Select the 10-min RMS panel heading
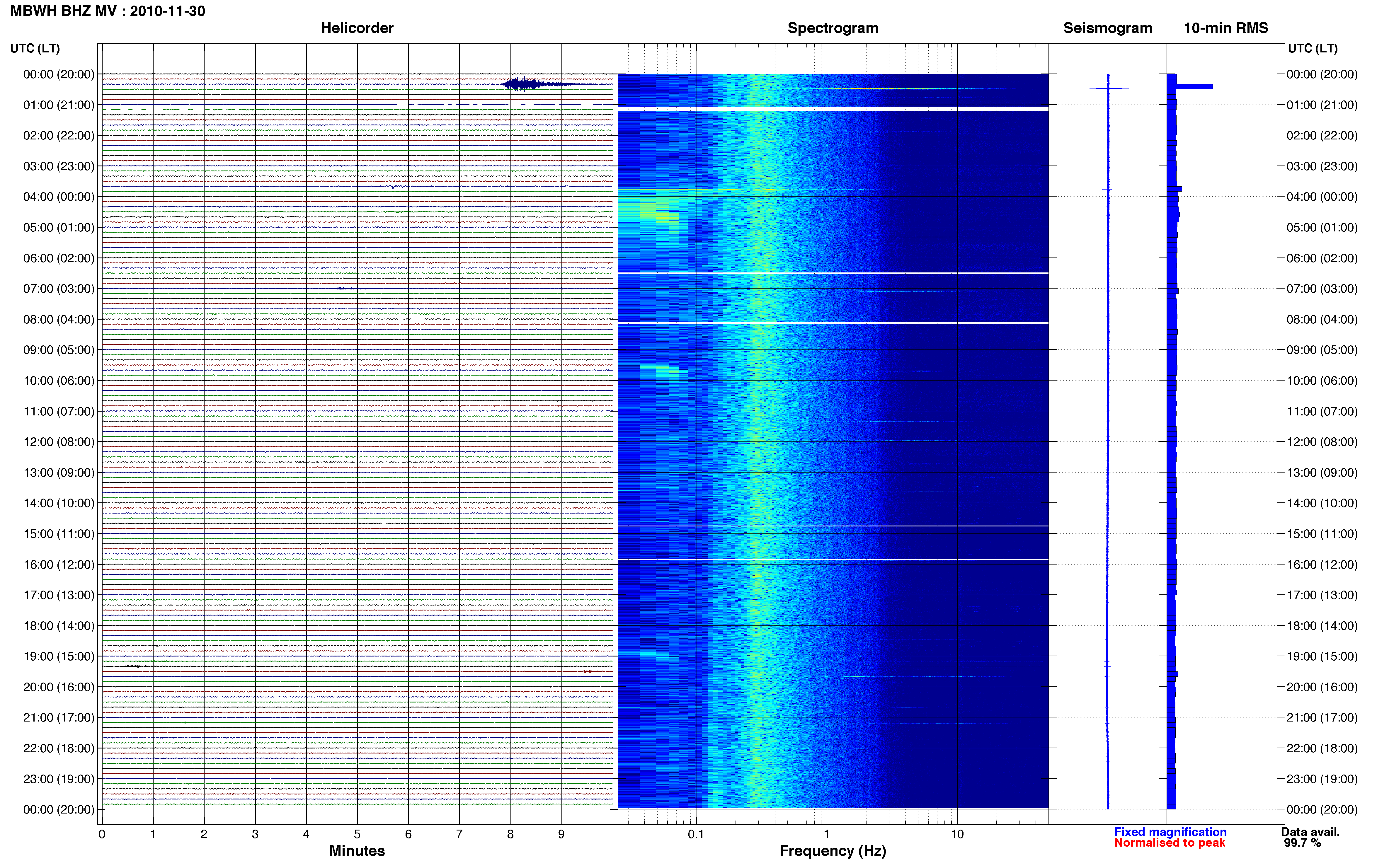 (x=1225, y=28)
